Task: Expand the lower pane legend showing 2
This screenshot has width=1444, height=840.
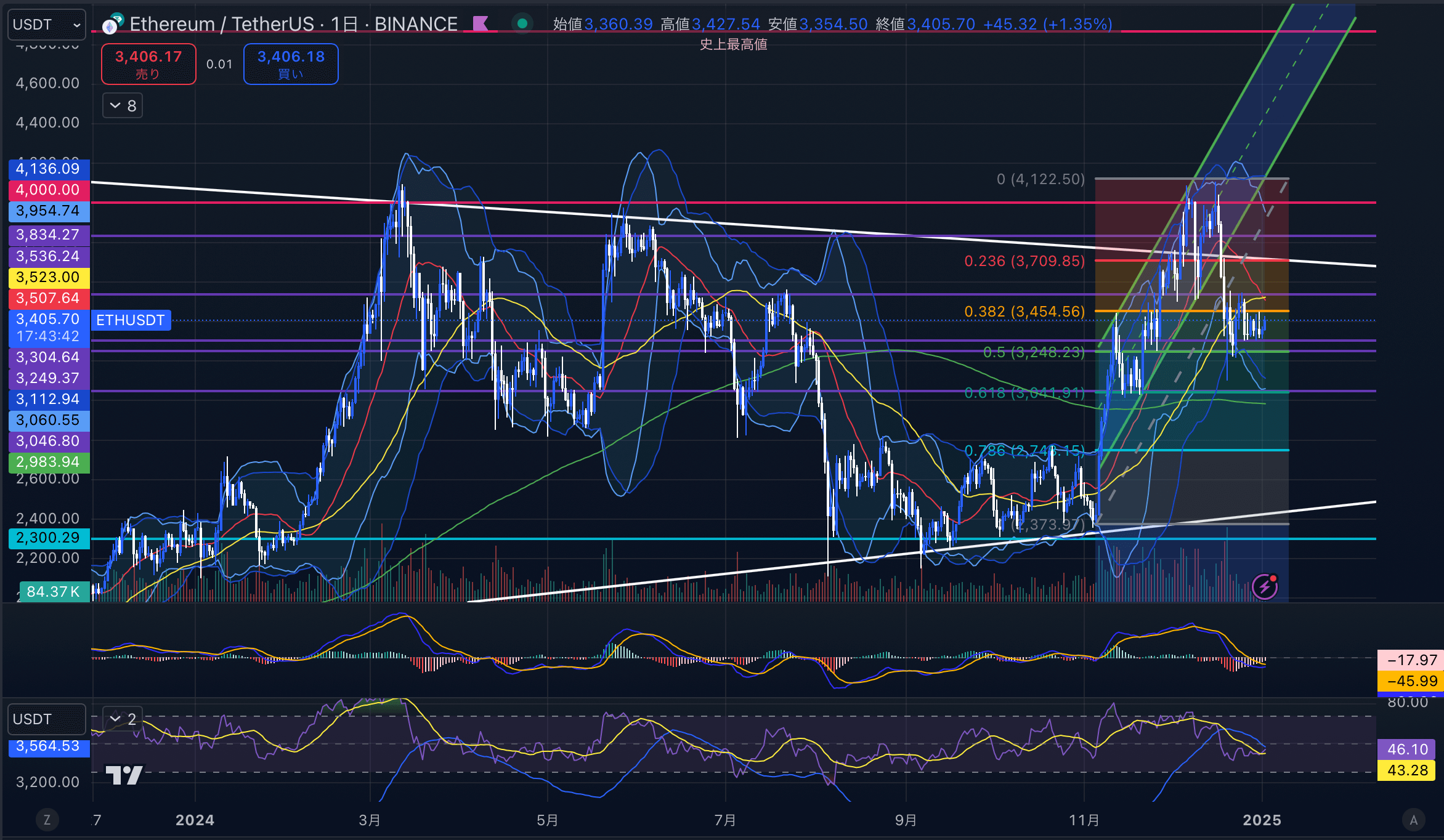Action: click(x=123, y=719)
